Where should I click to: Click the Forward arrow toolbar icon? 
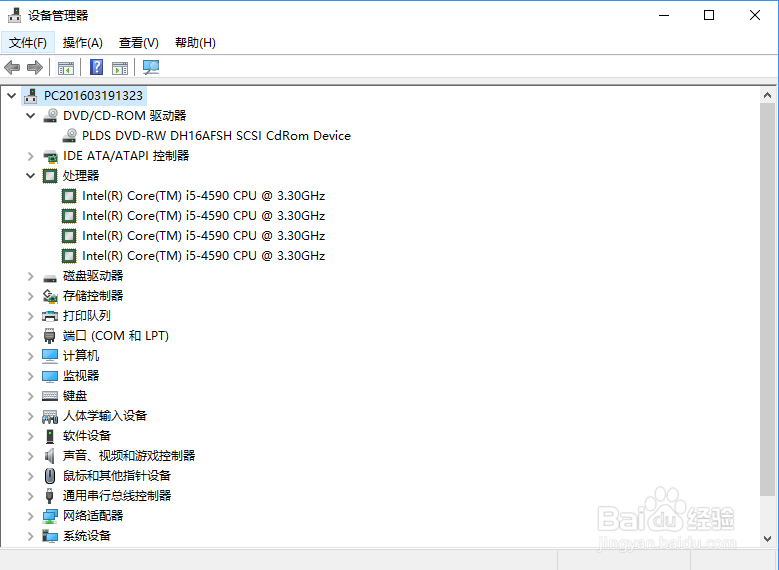point(35,68)
